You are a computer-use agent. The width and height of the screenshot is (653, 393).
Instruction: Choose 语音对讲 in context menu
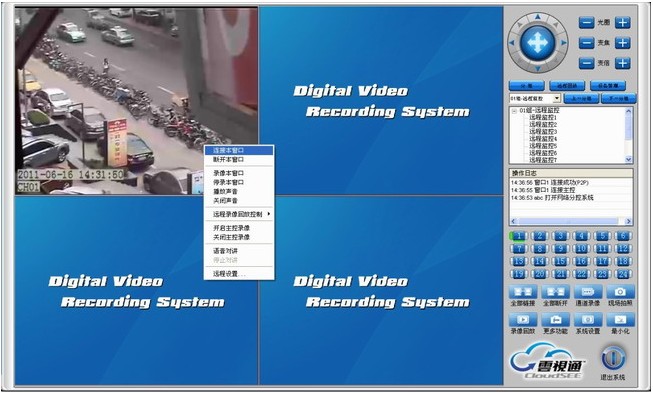pos(239,251)
